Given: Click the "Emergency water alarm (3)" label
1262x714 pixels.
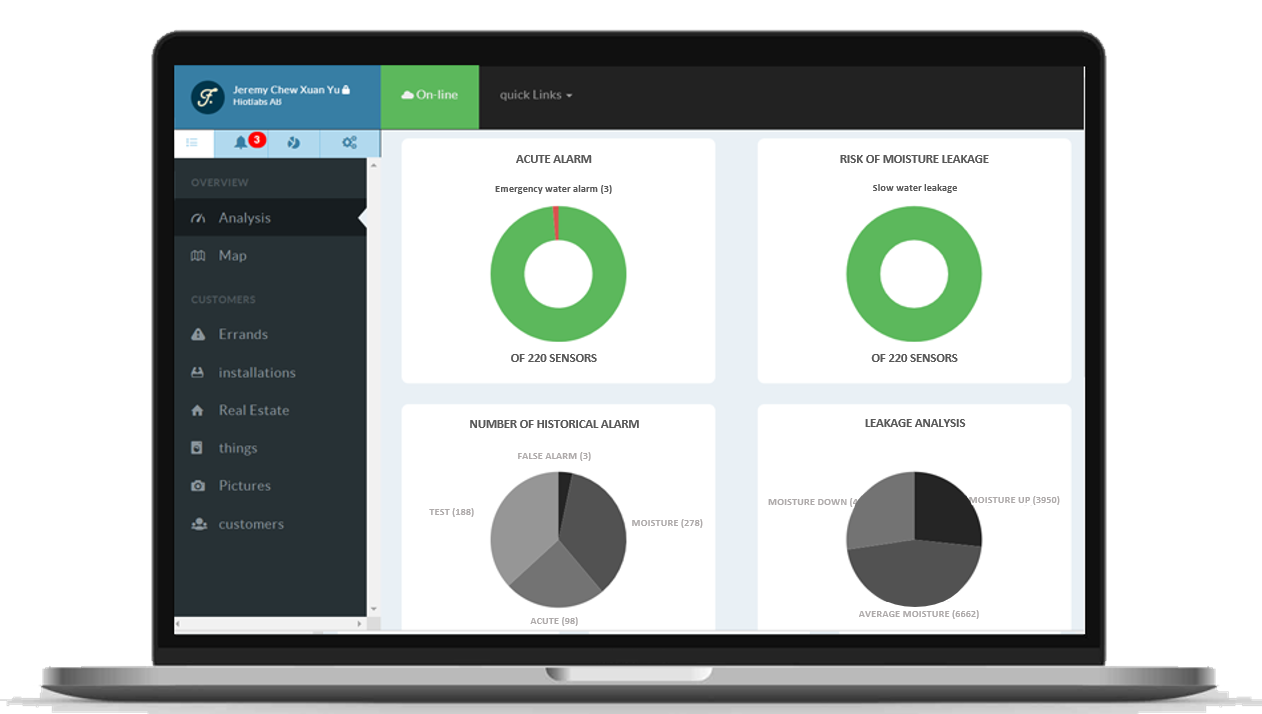Looking at the screenshot, I should [x=553, y=189].
